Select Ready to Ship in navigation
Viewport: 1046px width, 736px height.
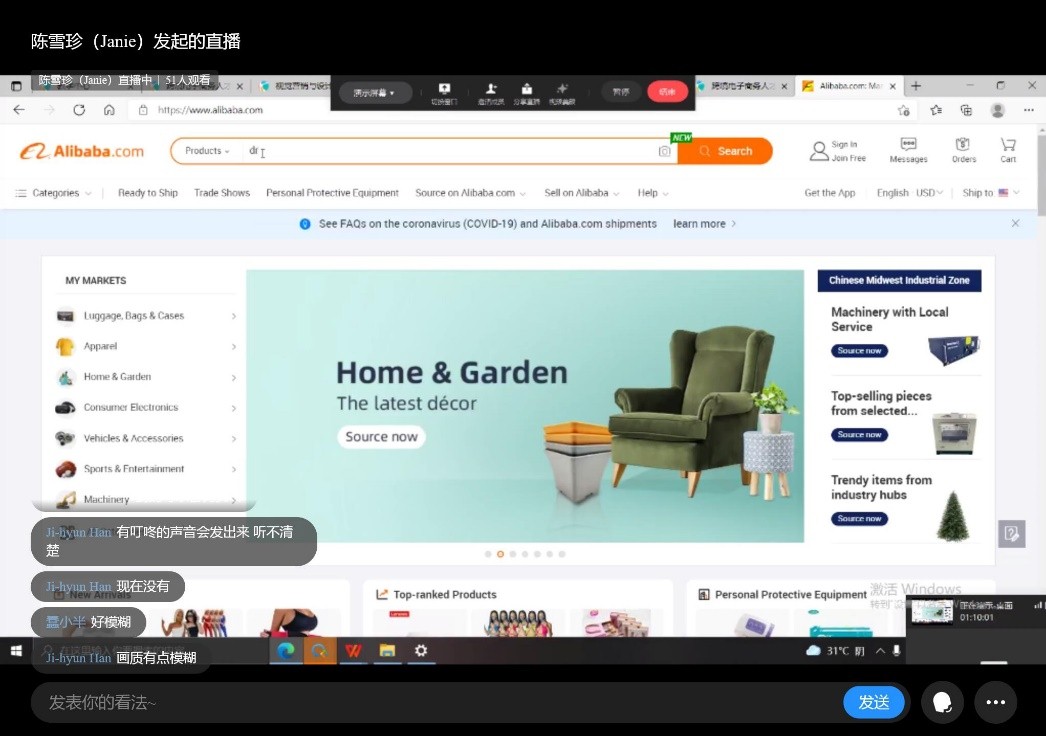tap(148, 193)
